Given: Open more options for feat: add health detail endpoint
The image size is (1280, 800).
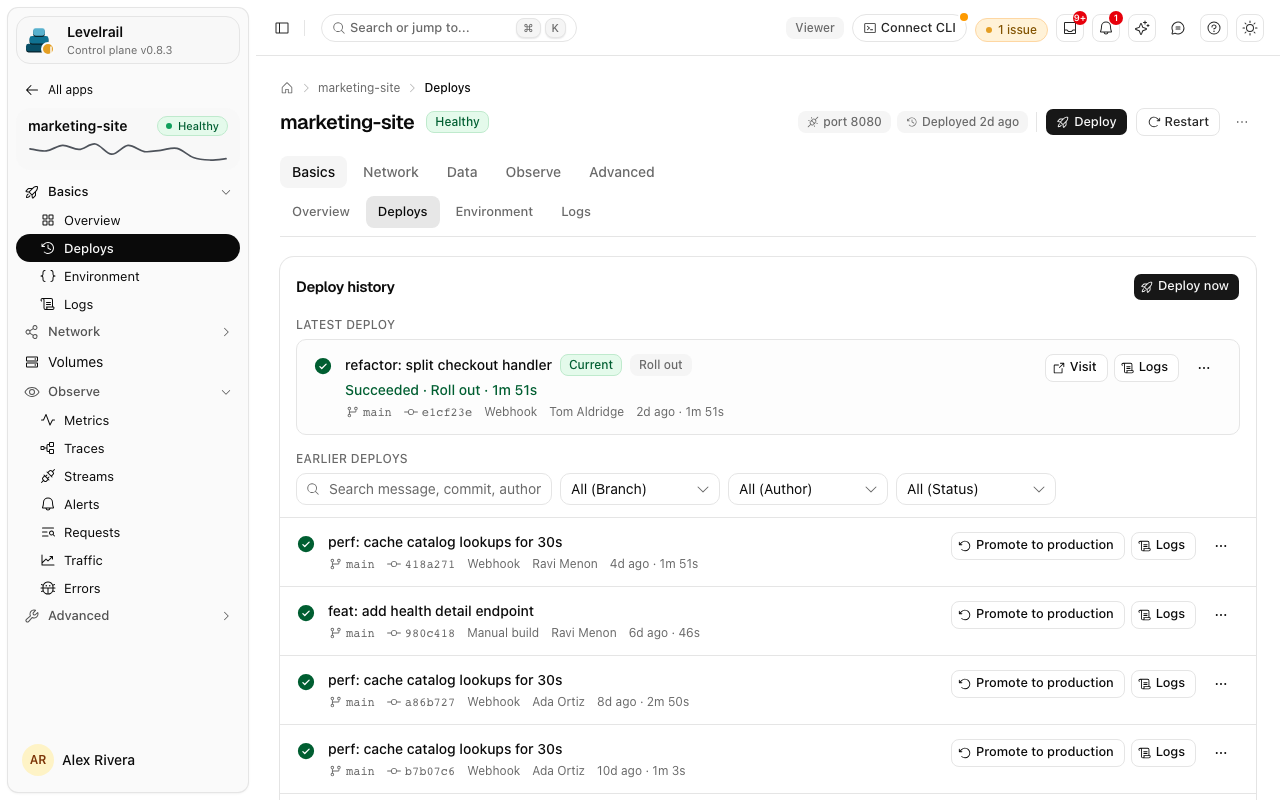Looking at the screenshot, I should point(1221,615).
